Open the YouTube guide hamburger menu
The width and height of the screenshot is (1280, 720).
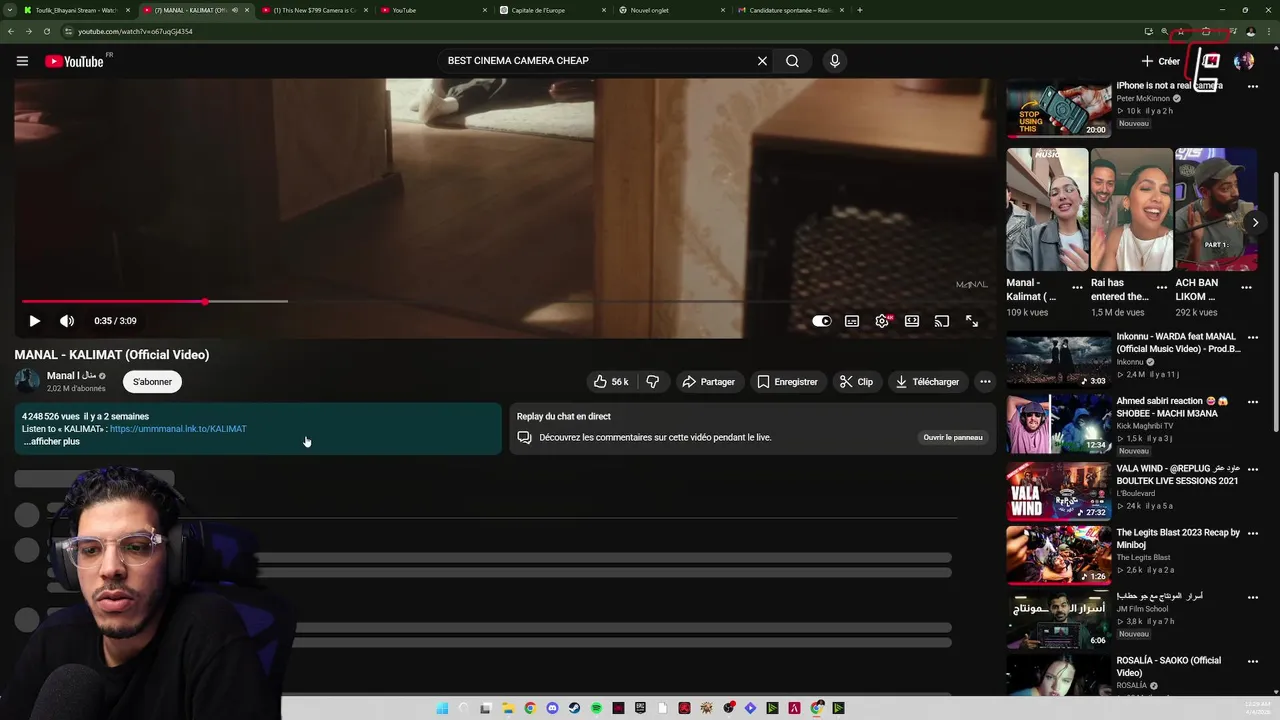tap(22, 61)
